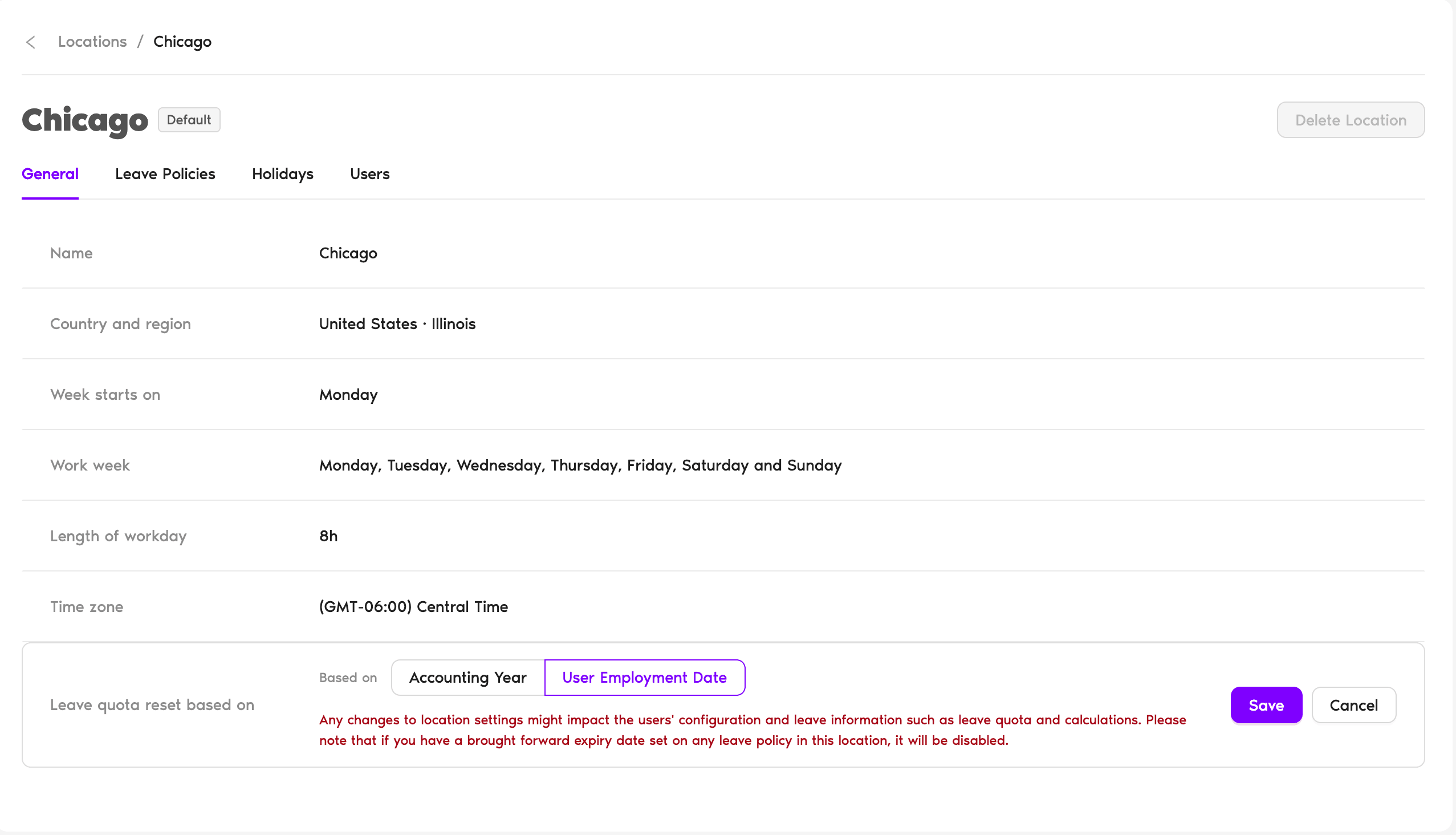Click the Name value Chicago
Screen dimensions: 1456x835
click(x=348, y=253)
